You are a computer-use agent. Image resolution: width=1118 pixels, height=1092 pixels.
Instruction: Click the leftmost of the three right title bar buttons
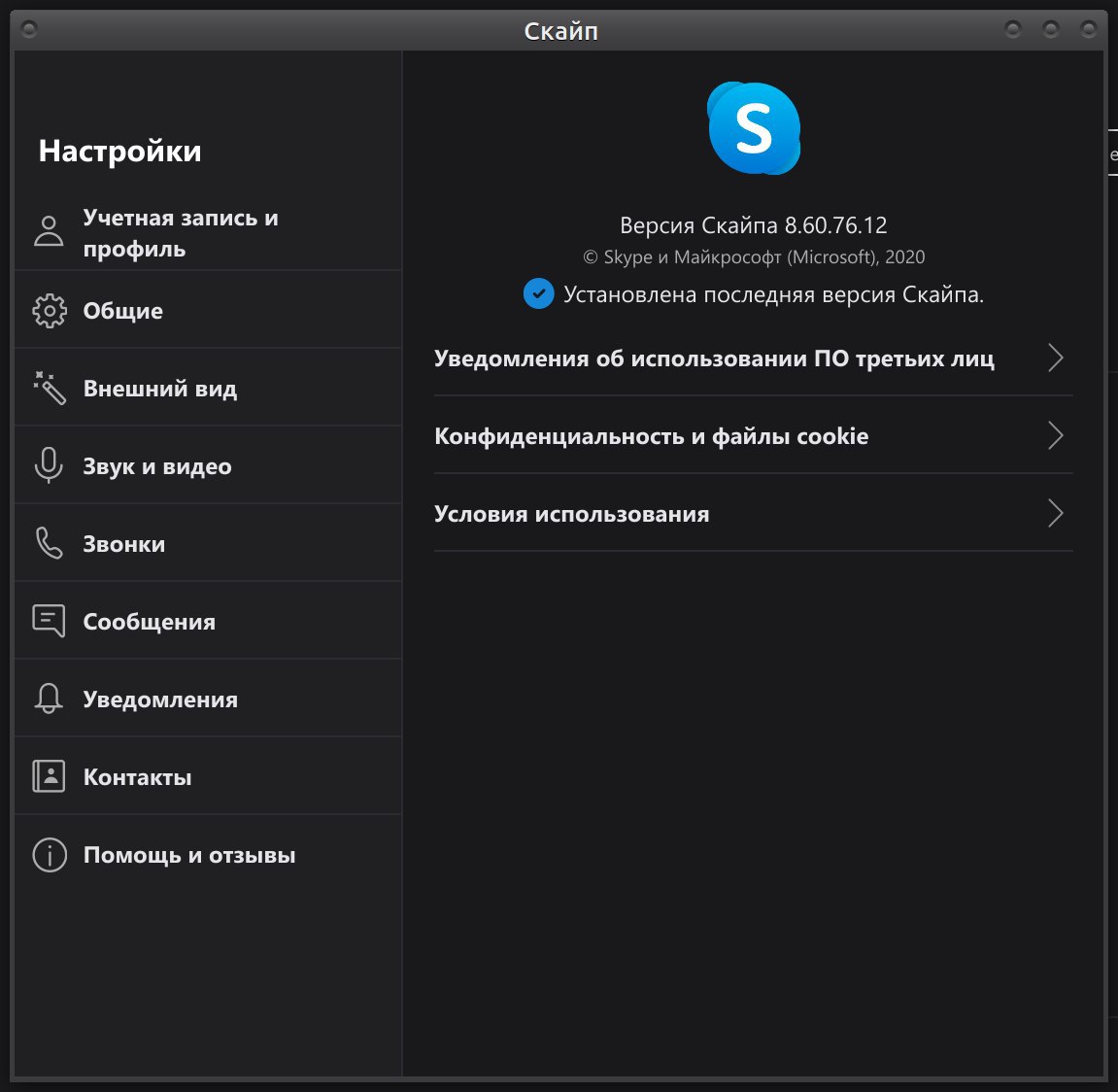(1012, 29)
